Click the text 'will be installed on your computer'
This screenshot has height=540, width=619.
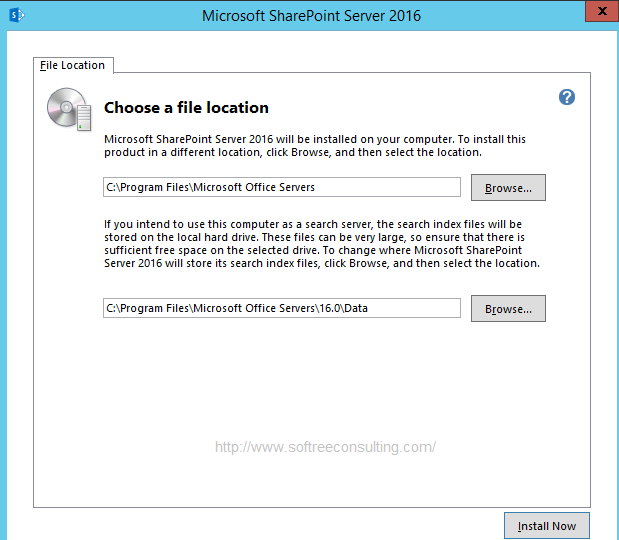coord(364,139)
